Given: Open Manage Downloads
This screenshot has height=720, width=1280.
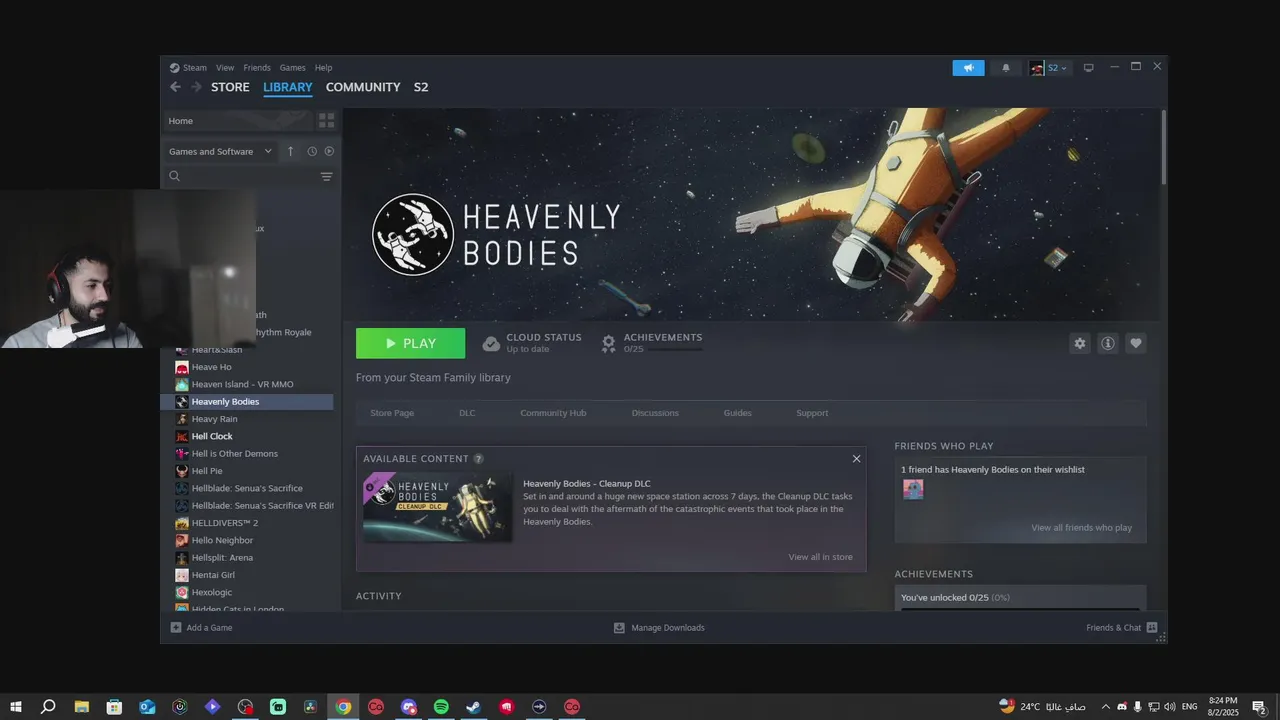Looking at the screenshot, I should point(659,628).
